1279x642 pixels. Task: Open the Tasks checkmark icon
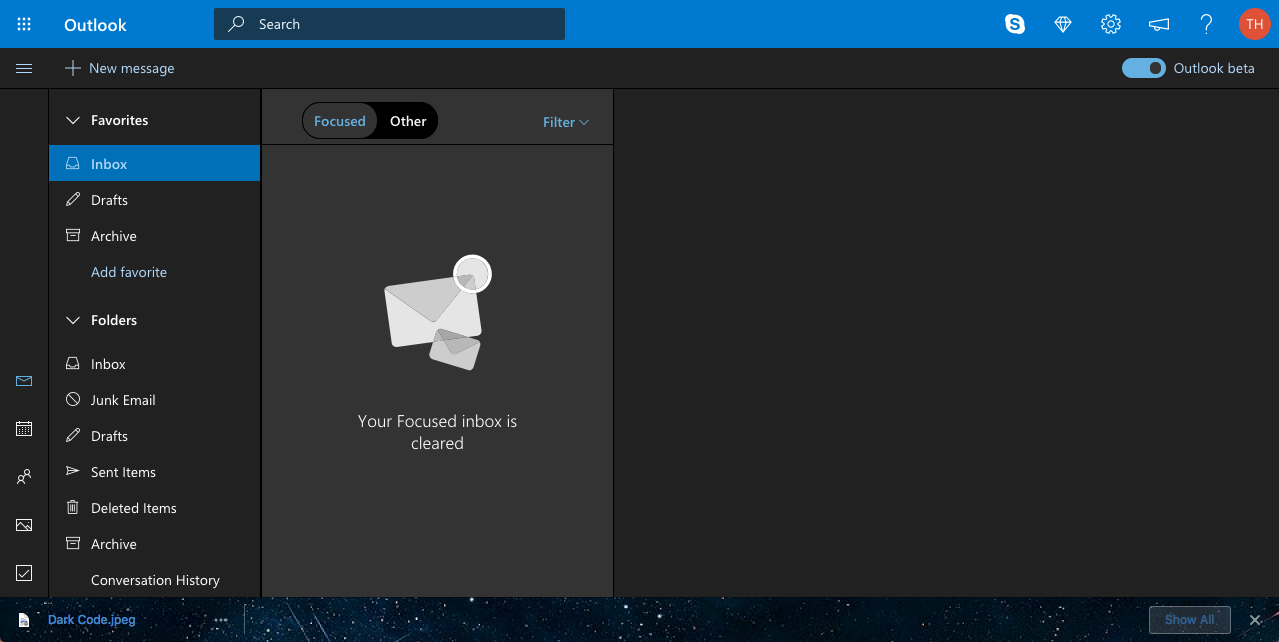[x=24, y=573]
